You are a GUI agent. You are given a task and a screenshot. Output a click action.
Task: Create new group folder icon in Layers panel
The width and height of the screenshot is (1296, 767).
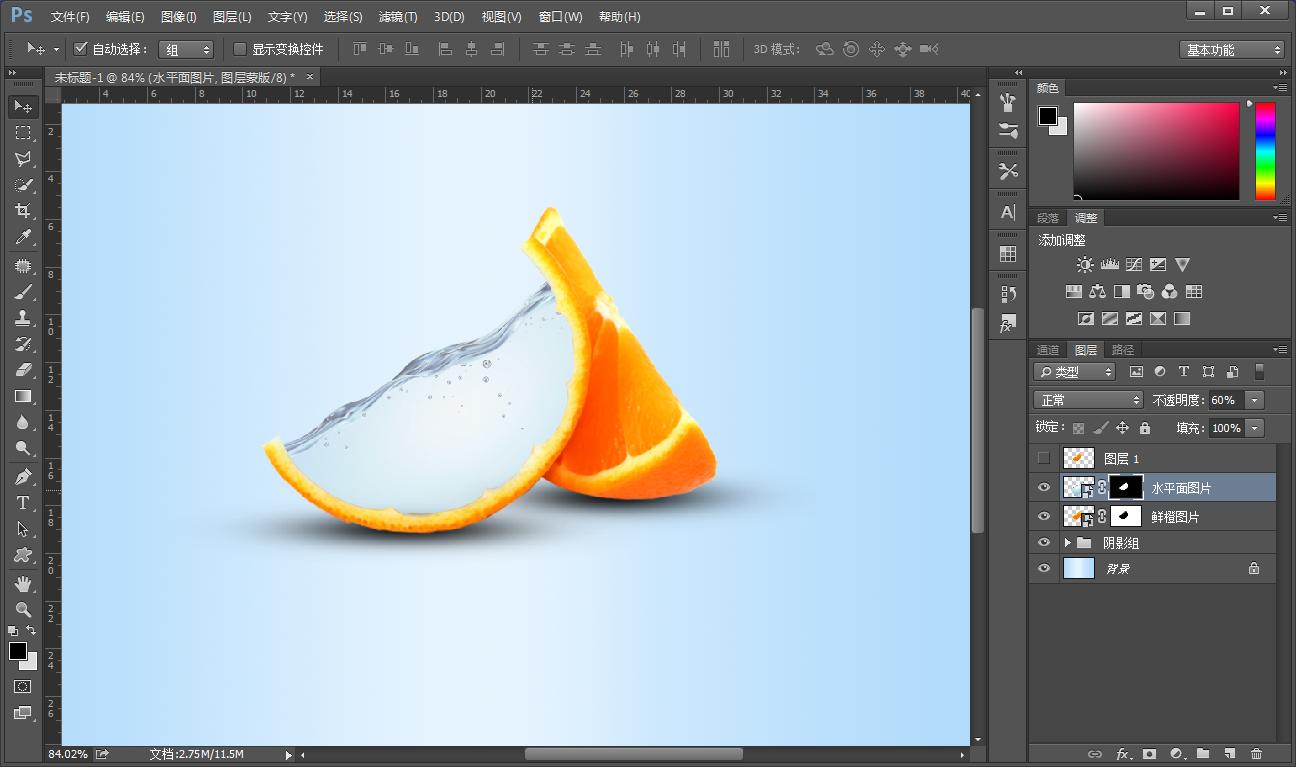point(1203,753)
